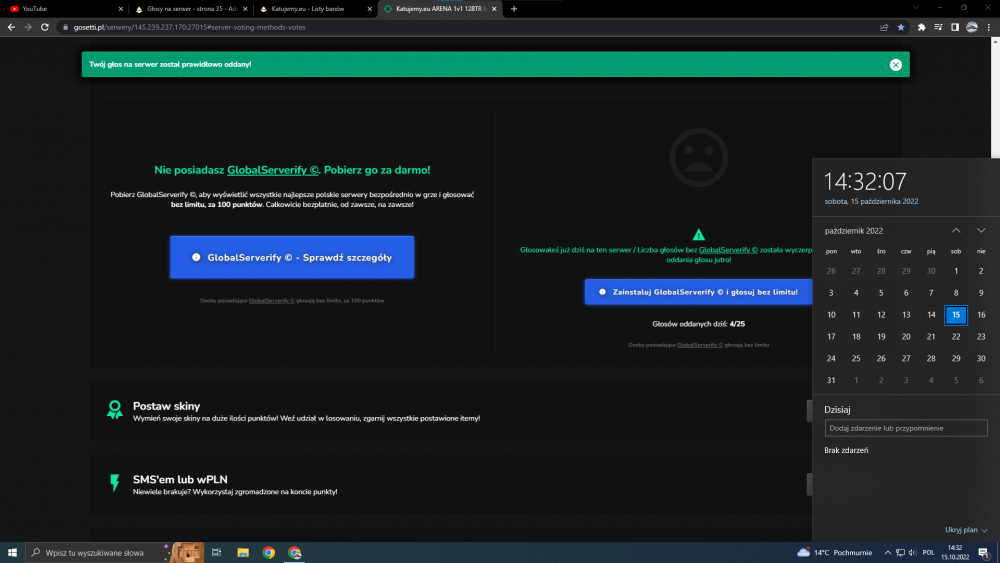Go to previous month in calendar
The width and height of the screenshot is (1000, 563).
coord(956,230)
